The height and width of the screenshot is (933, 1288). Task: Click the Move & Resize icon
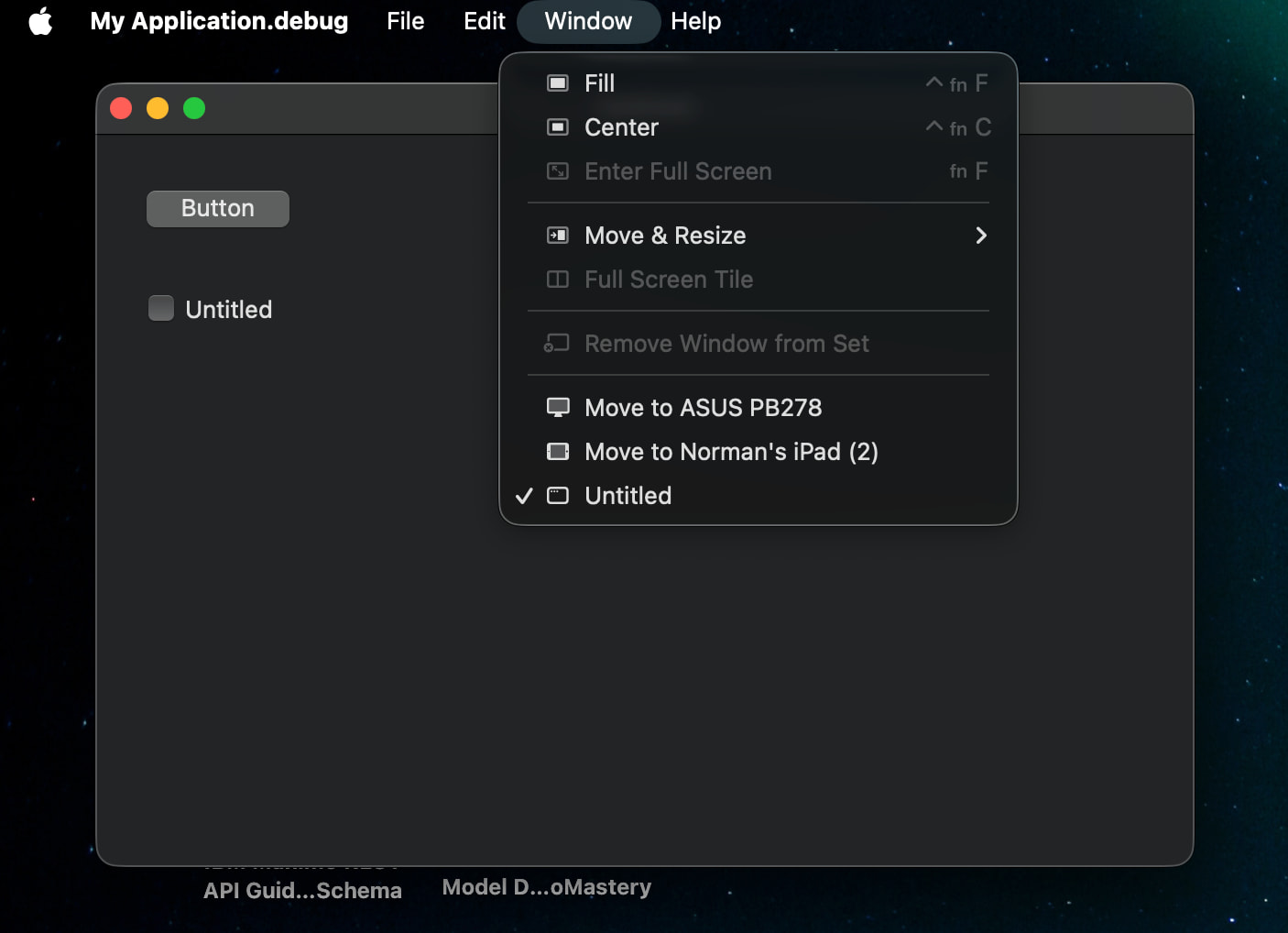[x=558, y=236]
